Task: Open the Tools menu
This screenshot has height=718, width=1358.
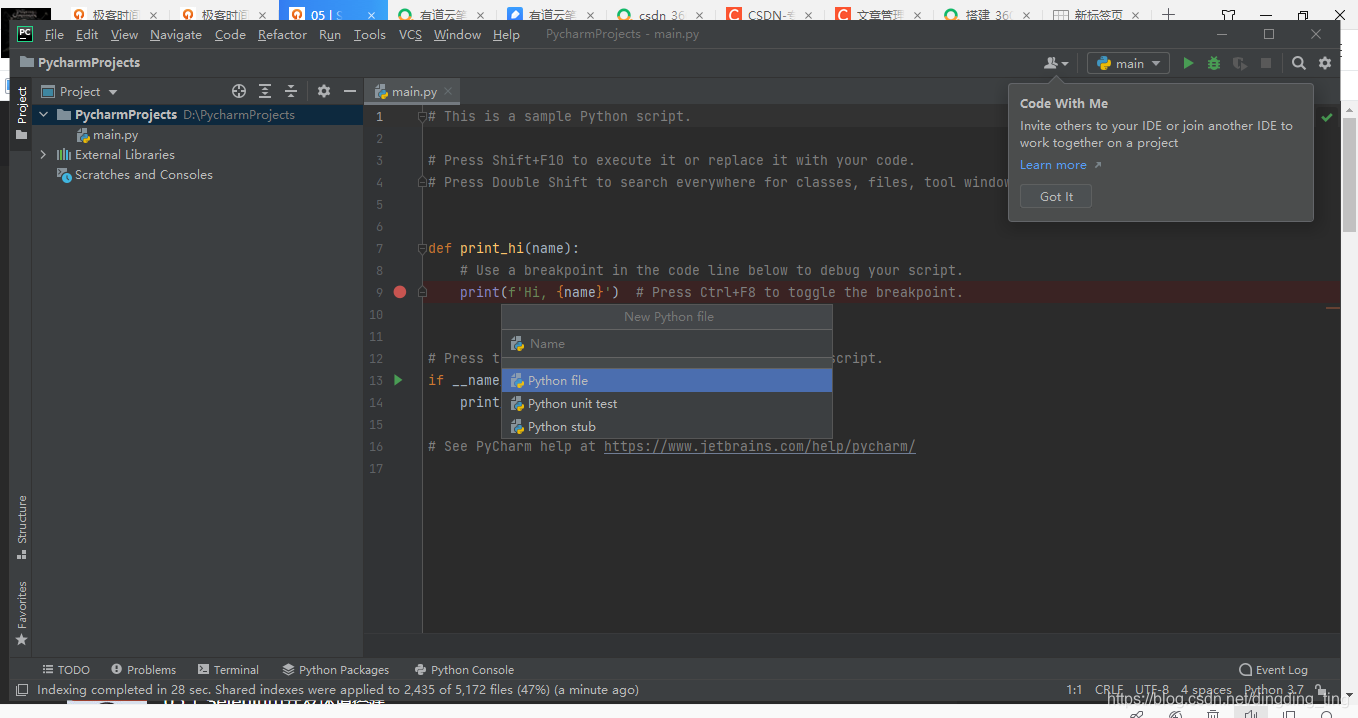Action: [369, 34]
